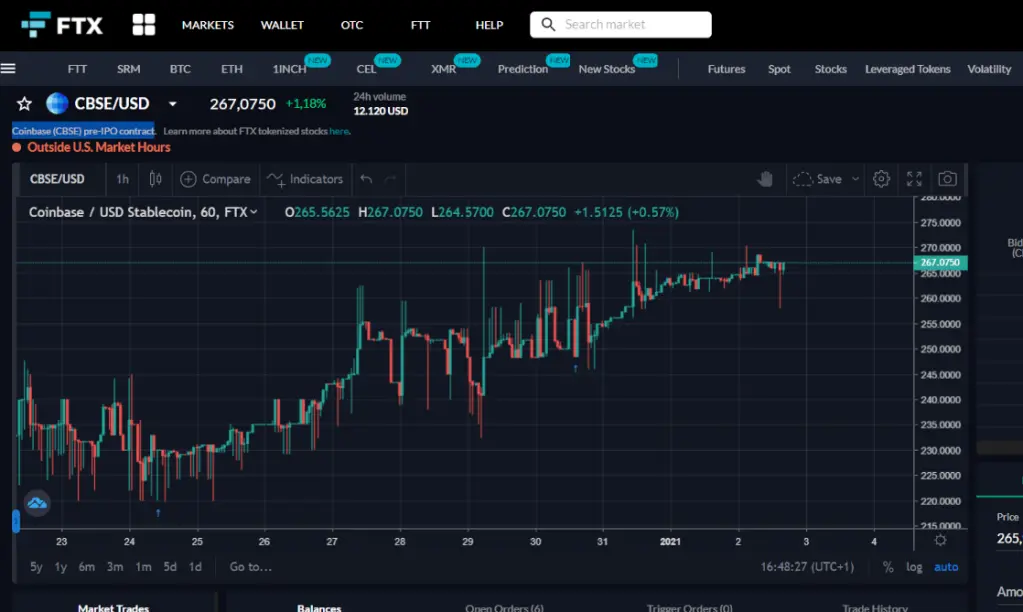Take a chart snapshot with camera icon
Viewport: 1023px width, 612px height.
[x=947, y=179]
